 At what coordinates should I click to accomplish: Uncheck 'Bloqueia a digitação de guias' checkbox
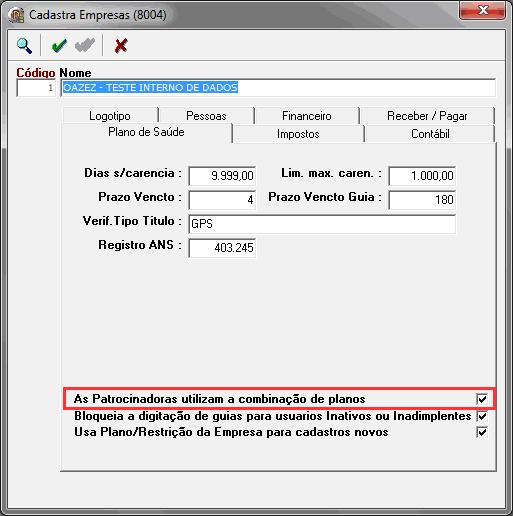[x=482, y=416]
